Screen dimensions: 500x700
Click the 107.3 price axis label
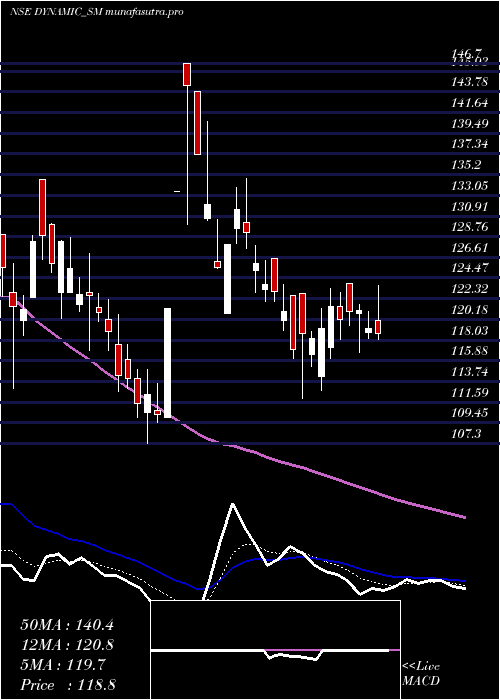[467, 433]
